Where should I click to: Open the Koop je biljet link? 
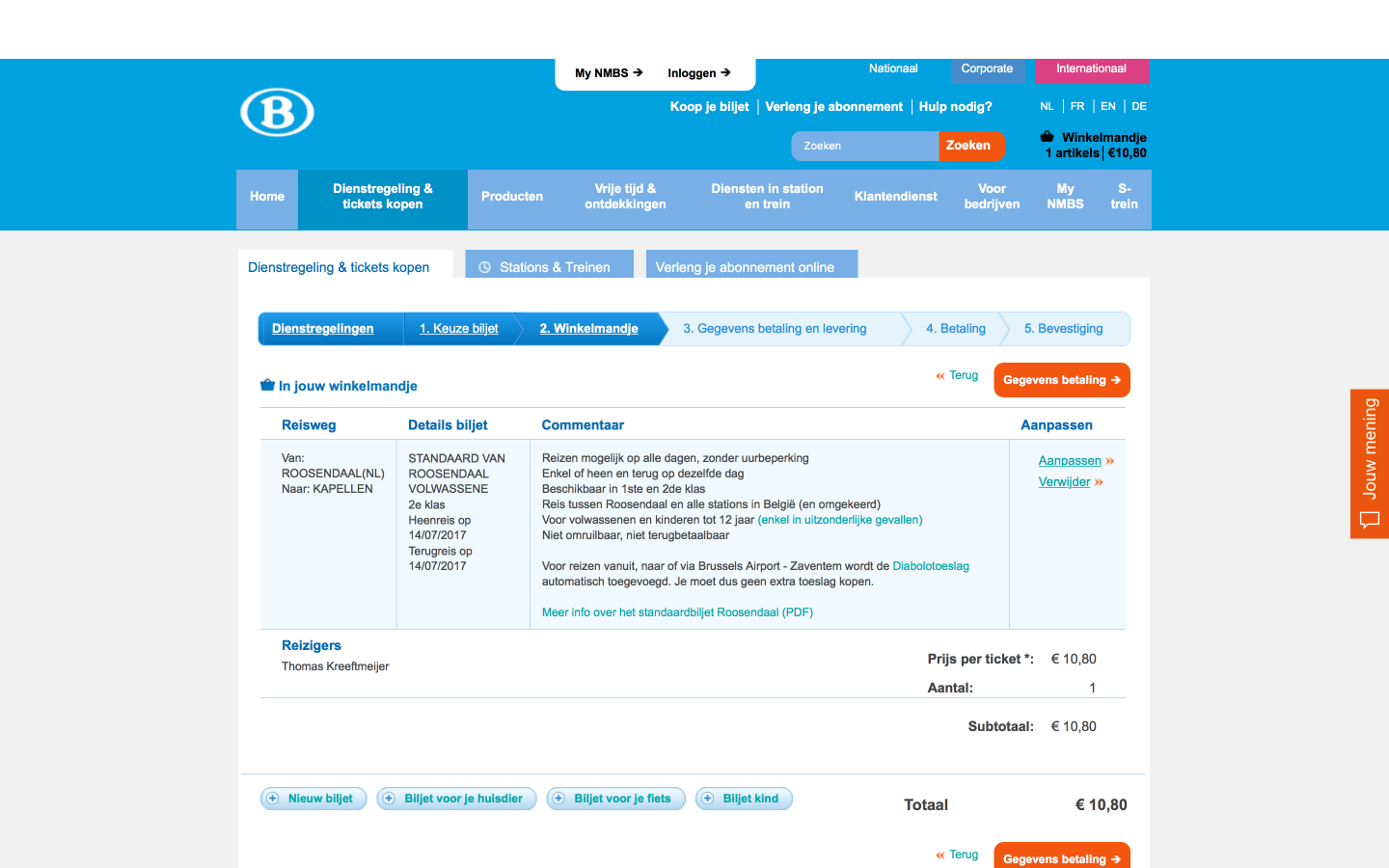(x=710, y=107)
